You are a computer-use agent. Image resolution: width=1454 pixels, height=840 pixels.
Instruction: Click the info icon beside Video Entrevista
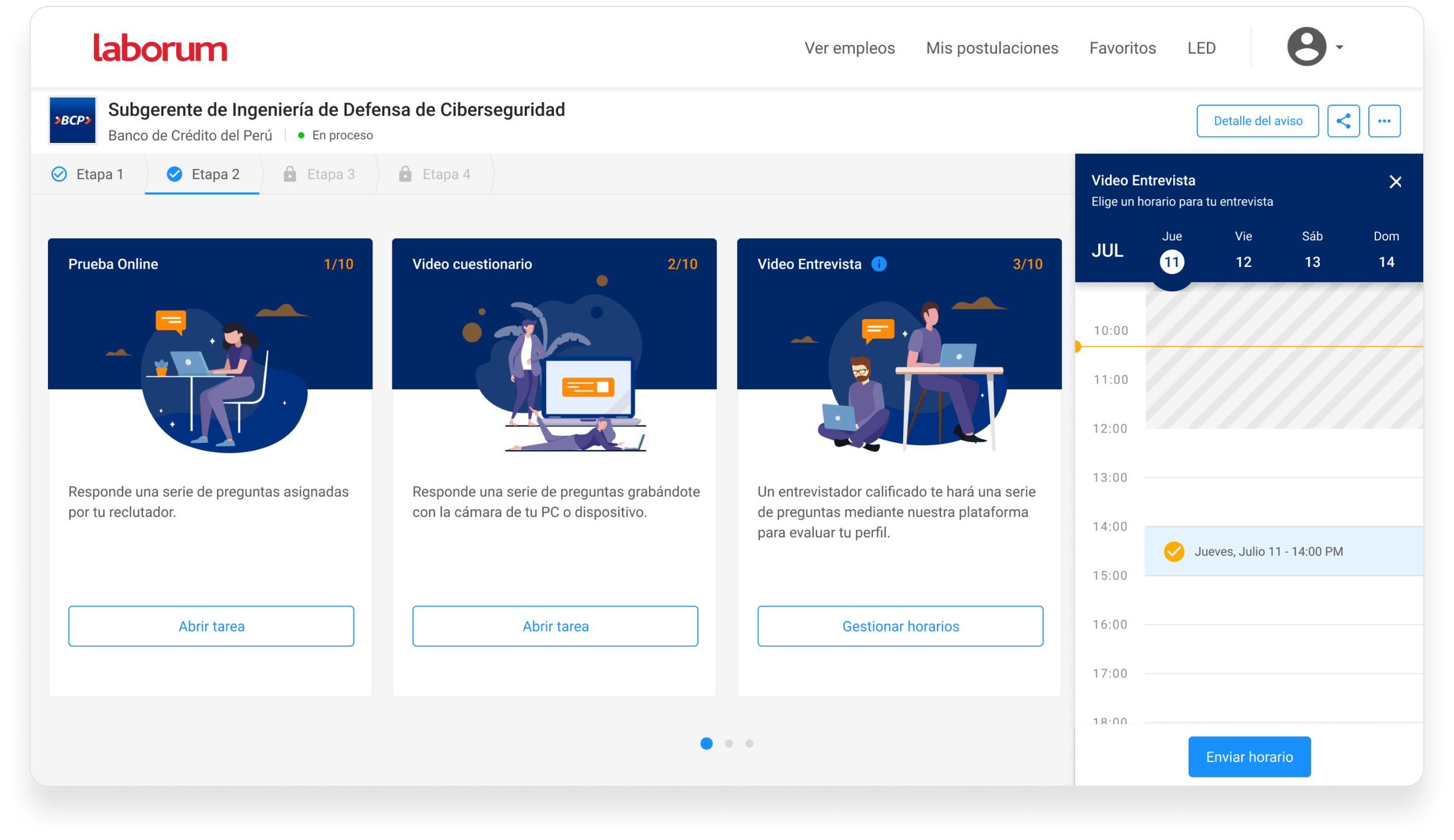pos(879,264)
